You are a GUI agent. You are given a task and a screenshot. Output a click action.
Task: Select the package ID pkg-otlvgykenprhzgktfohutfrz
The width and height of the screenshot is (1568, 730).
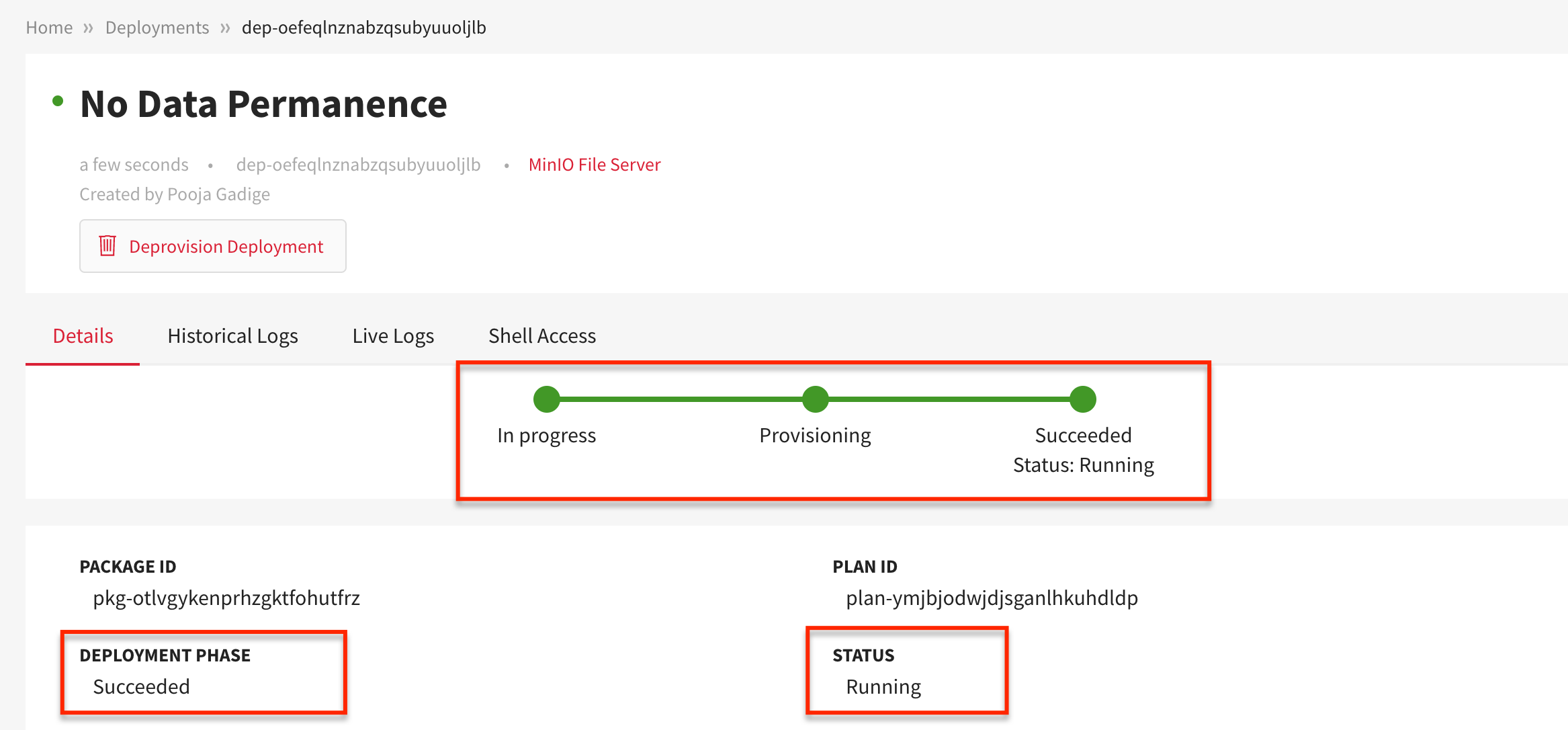click(226, 598)
